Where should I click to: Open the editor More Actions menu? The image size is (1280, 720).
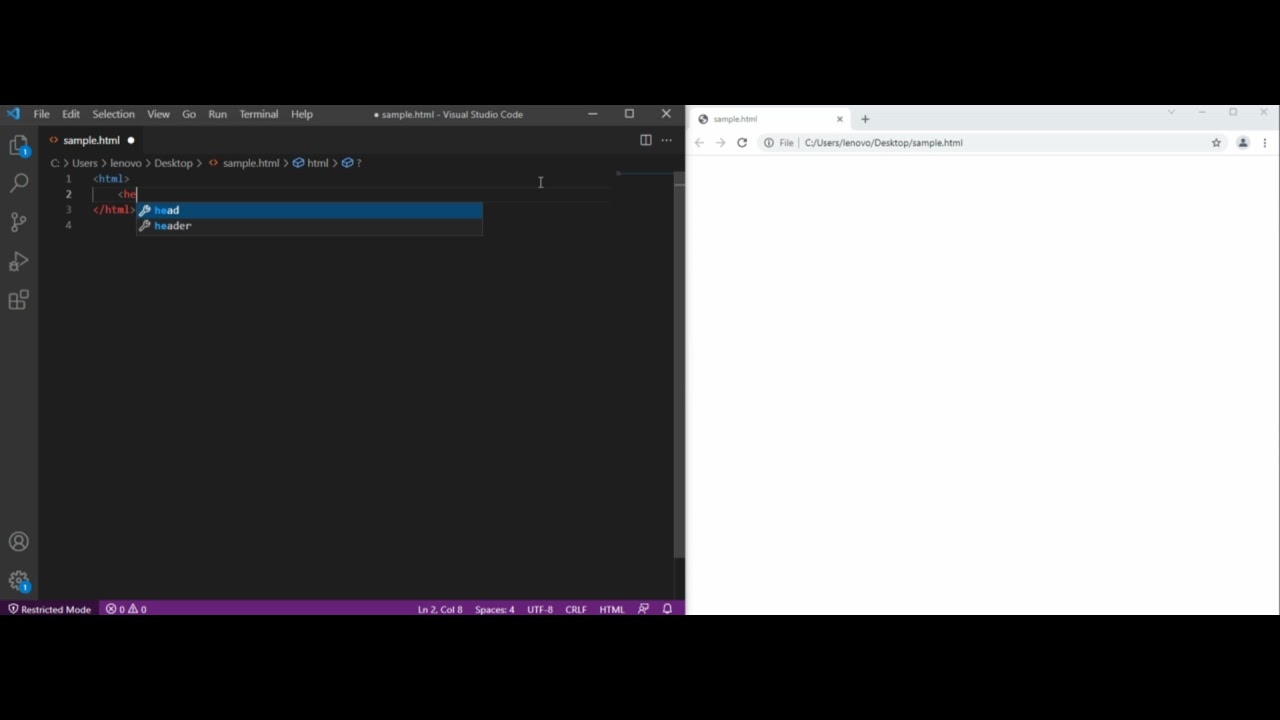pyautogui.click(x=666, y=140)
